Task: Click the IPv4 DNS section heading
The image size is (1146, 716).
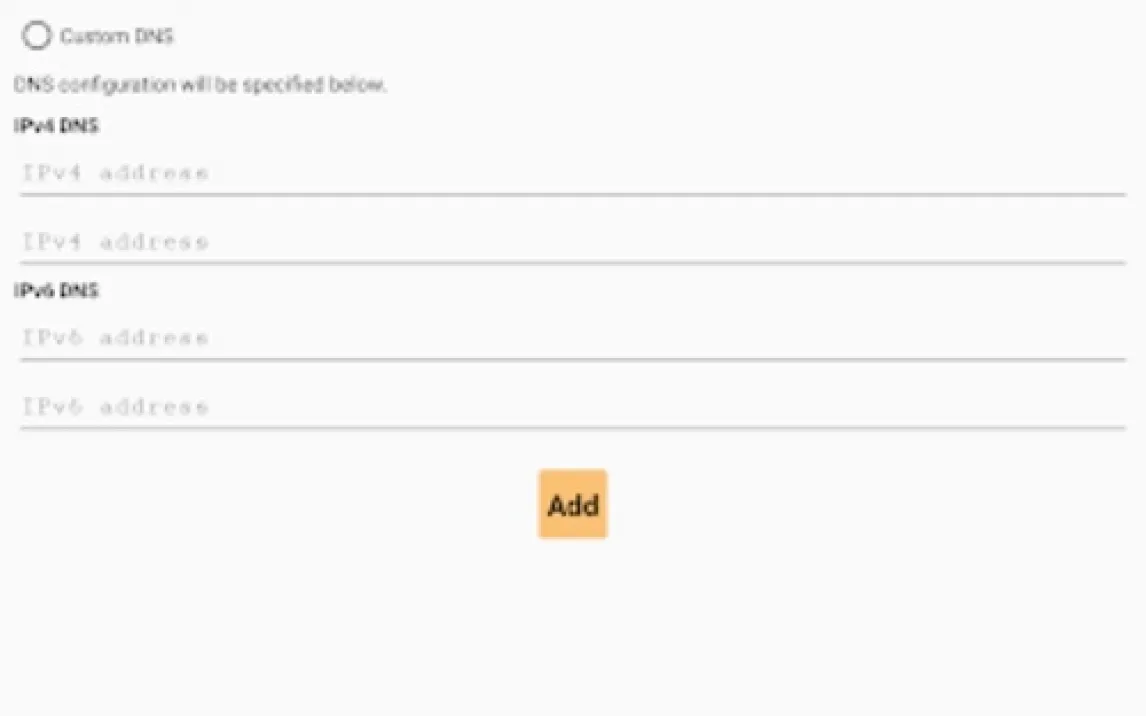Action: pos(56,126)
